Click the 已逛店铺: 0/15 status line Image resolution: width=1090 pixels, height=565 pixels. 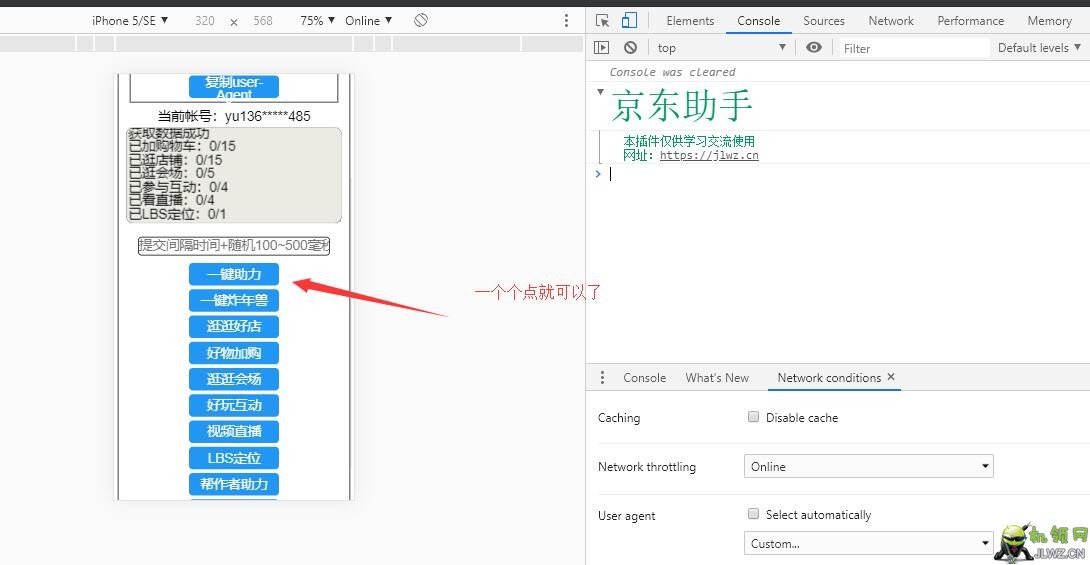pos(175,161)
